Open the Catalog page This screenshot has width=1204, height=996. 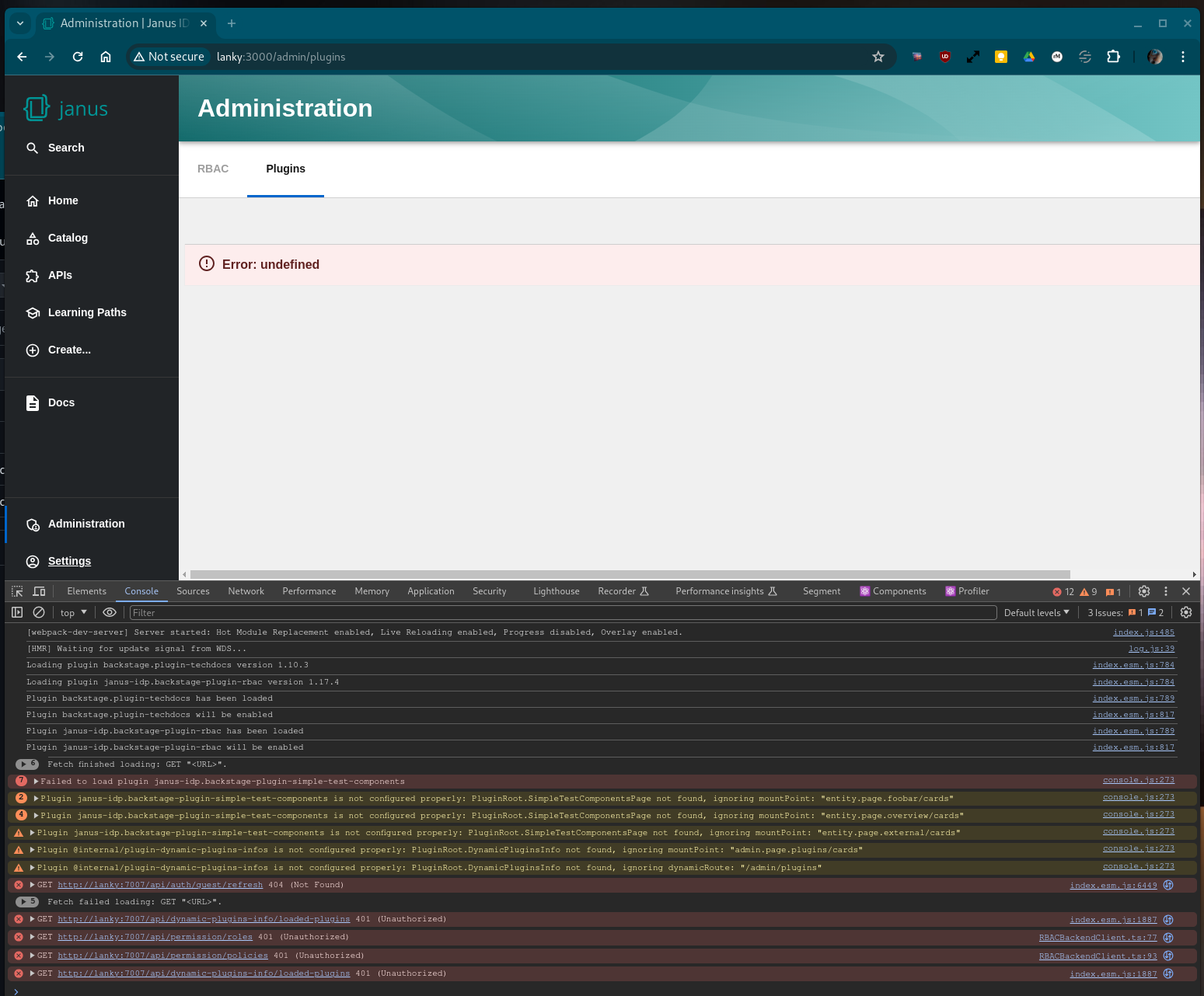(x=57, y=238)
